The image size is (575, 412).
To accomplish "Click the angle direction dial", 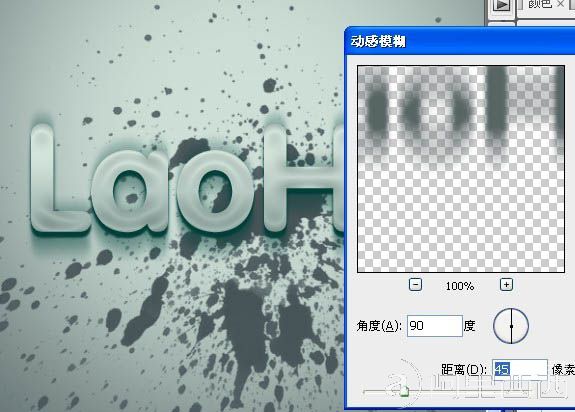I will pyautogui.click(x=511, y=326).
